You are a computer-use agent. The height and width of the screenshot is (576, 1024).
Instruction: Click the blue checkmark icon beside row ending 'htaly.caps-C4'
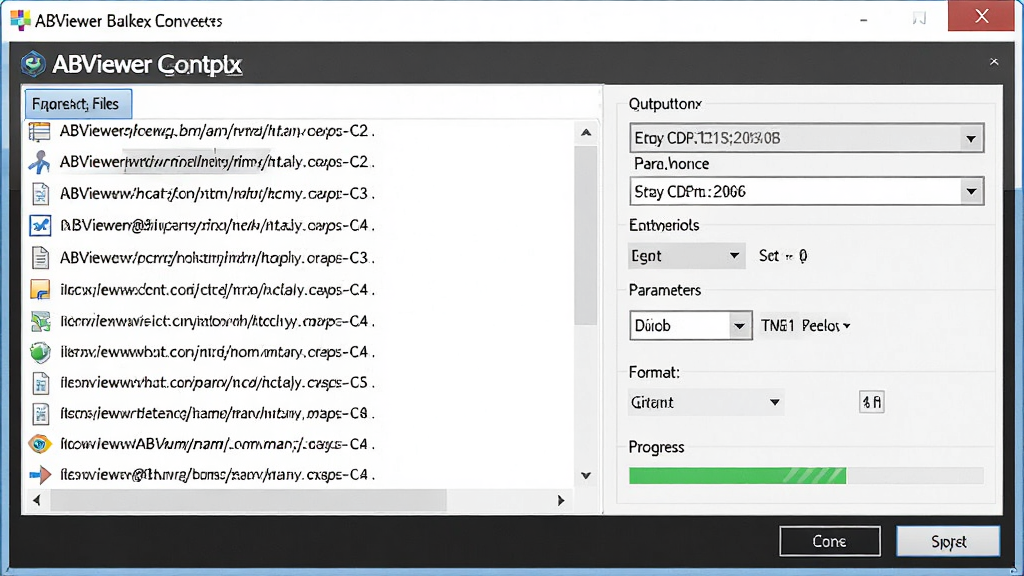pyautogui.click(x=40, y=225)
